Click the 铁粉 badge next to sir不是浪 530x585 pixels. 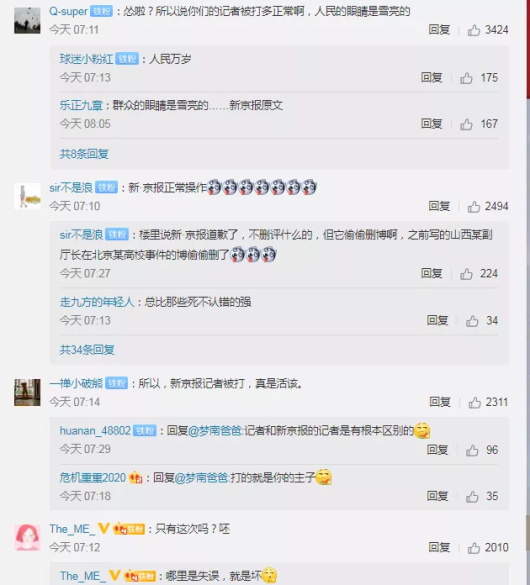coord(107,187)
